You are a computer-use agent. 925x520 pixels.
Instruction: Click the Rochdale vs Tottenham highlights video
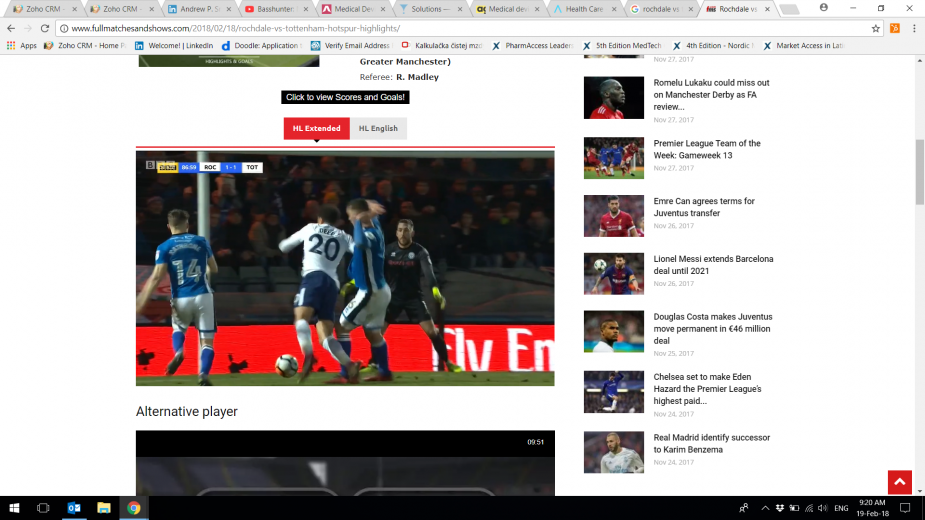click(345, 268)
